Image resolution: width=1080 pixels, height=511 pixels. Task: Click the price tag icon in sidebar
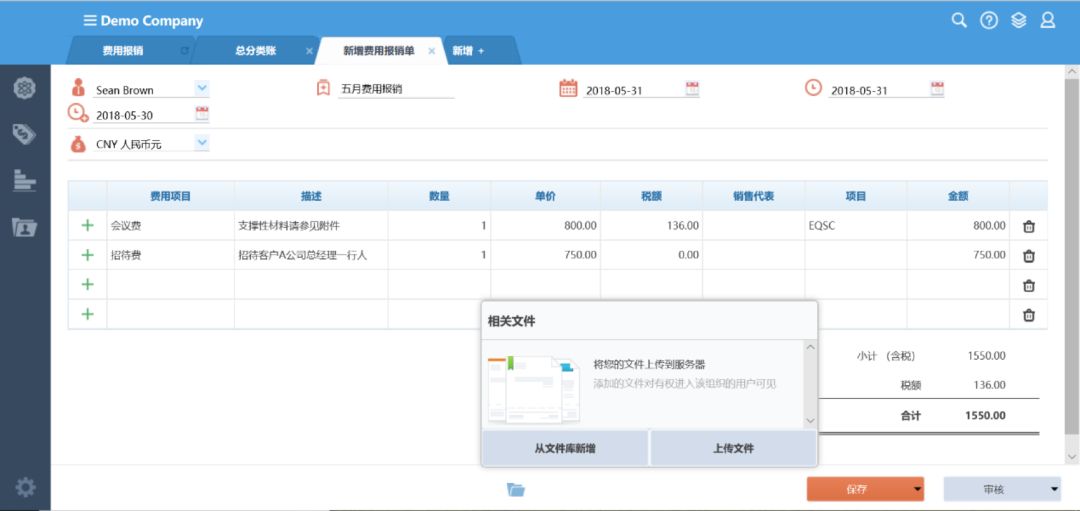[x=25, y=134]
